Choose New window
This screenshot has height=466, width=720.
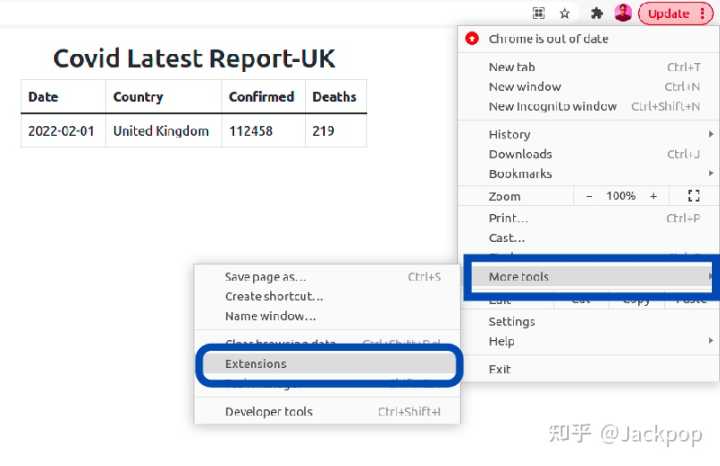point(588,87)
